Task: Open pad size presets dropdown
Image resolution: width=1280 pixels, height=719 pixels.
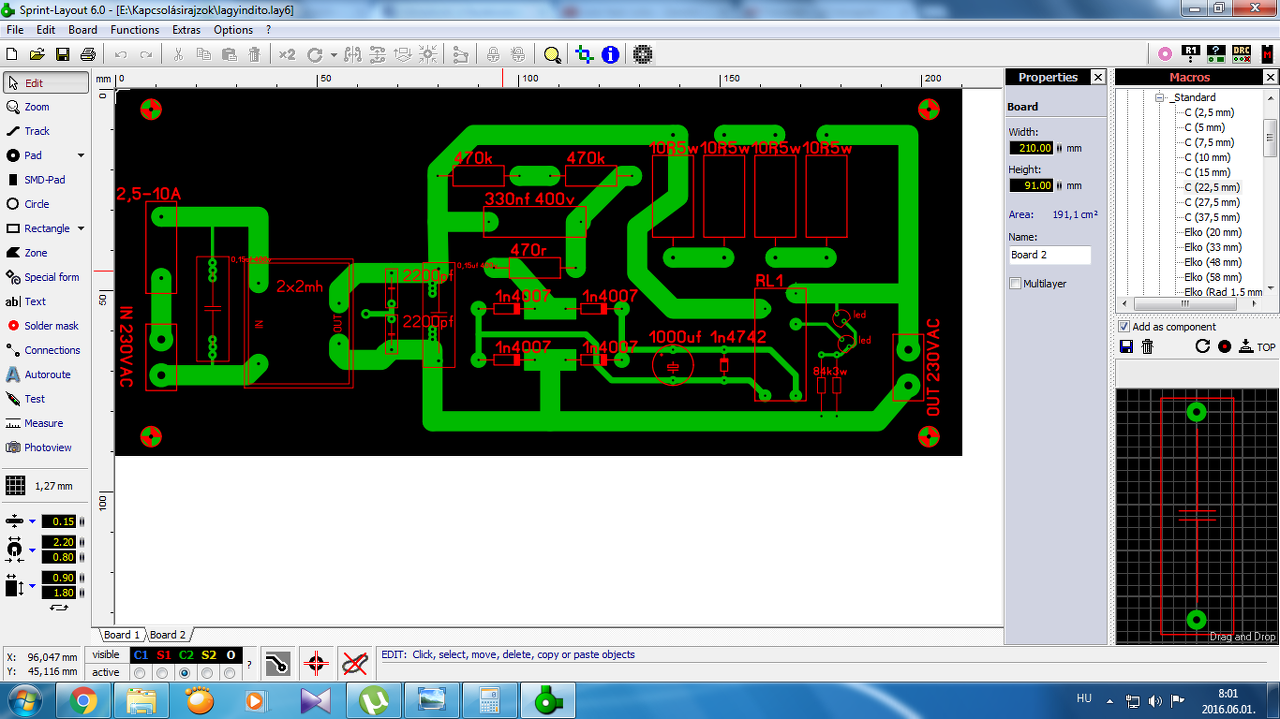Action: (32, 549)
